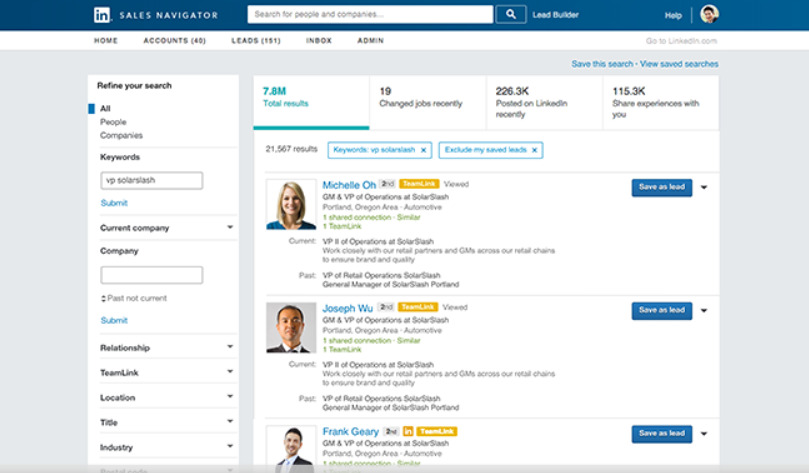Save Joseph Wu as lead
Viewport: 809px width, 473px height.
(x=661, y=311)
